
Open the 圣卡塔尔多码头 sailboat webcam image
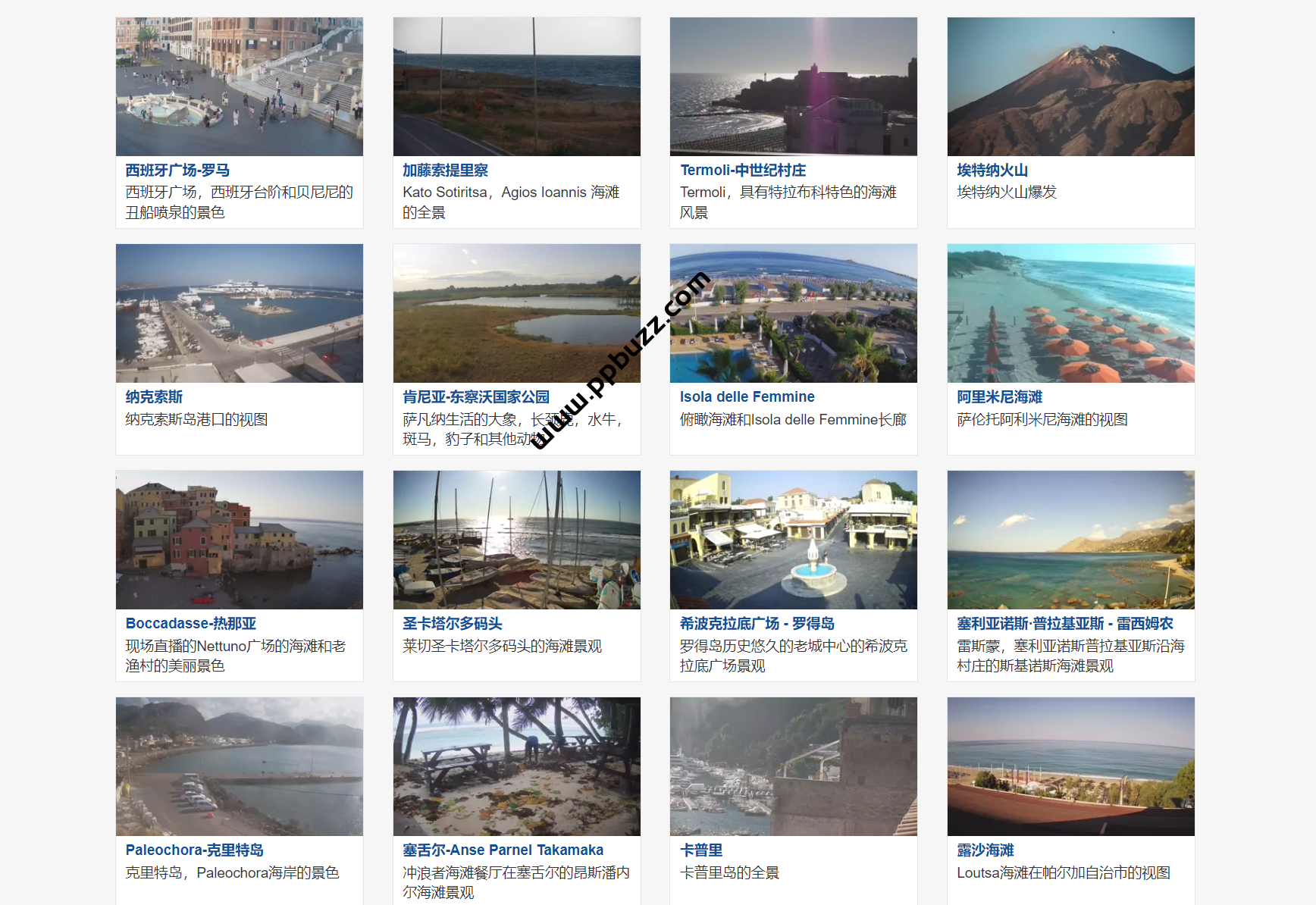[517, 540]
